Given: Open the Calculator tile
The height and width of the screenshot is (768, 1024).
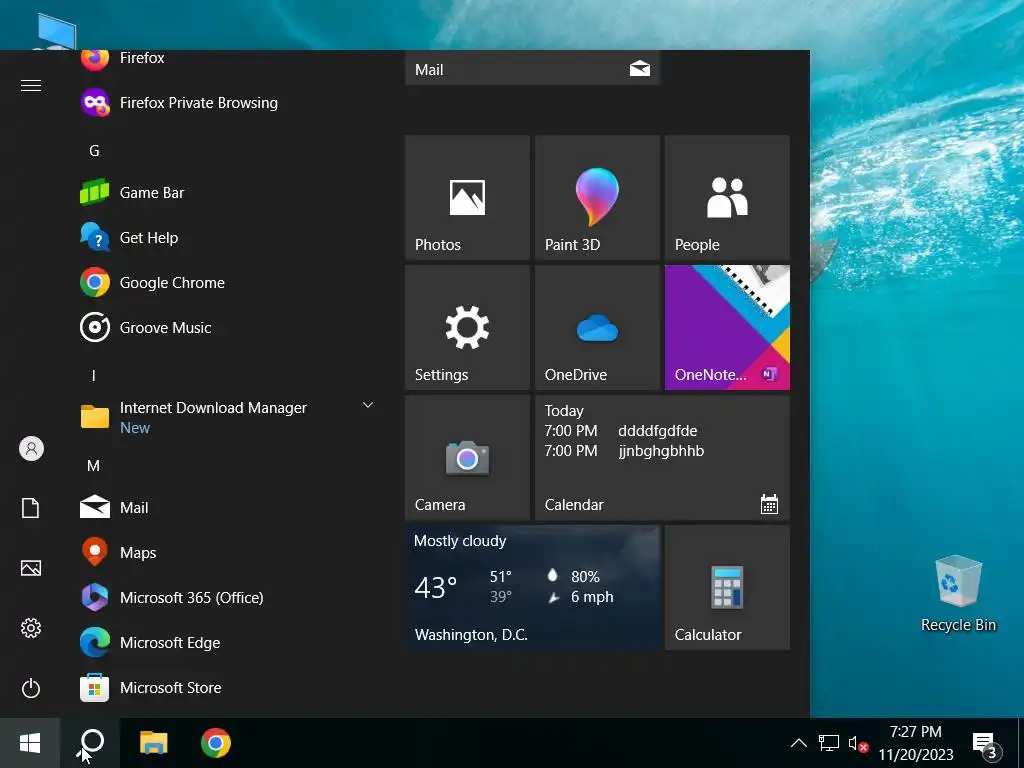Looking at the screenshot, I should click(x=727, y=588).
